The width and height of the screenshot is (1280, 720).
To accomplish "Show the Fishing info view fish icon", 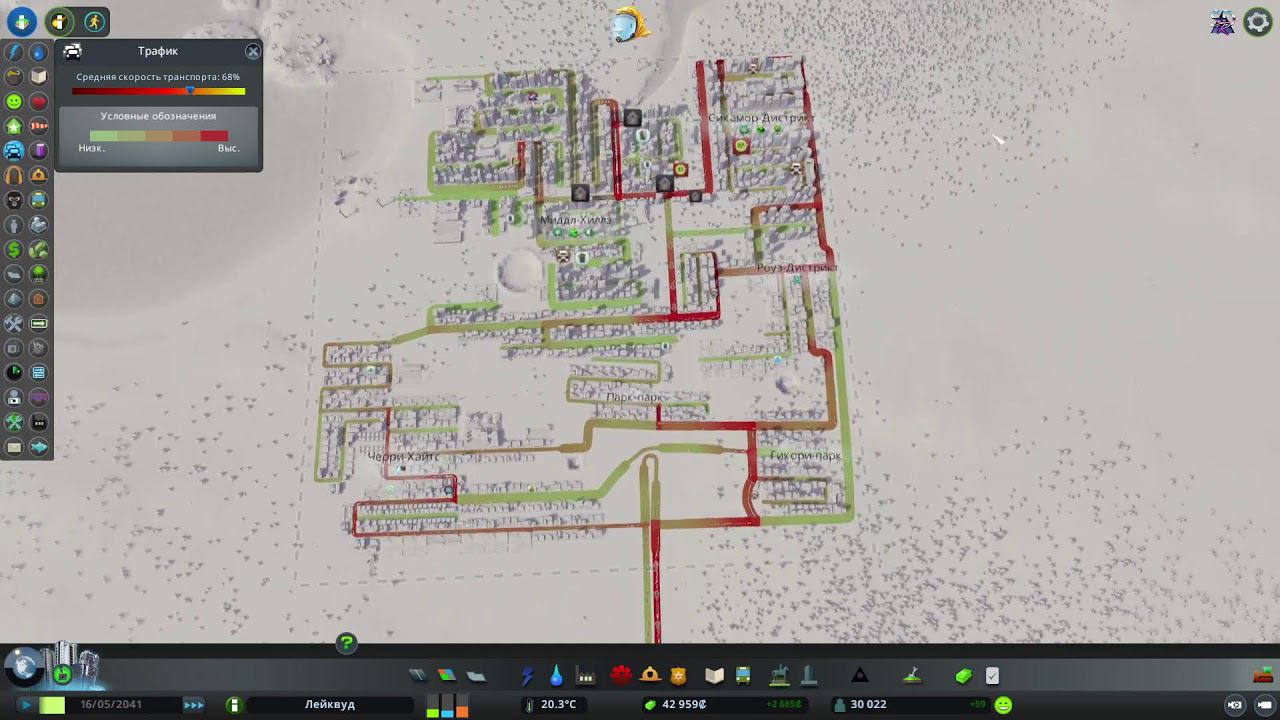I will click(39, 446).
